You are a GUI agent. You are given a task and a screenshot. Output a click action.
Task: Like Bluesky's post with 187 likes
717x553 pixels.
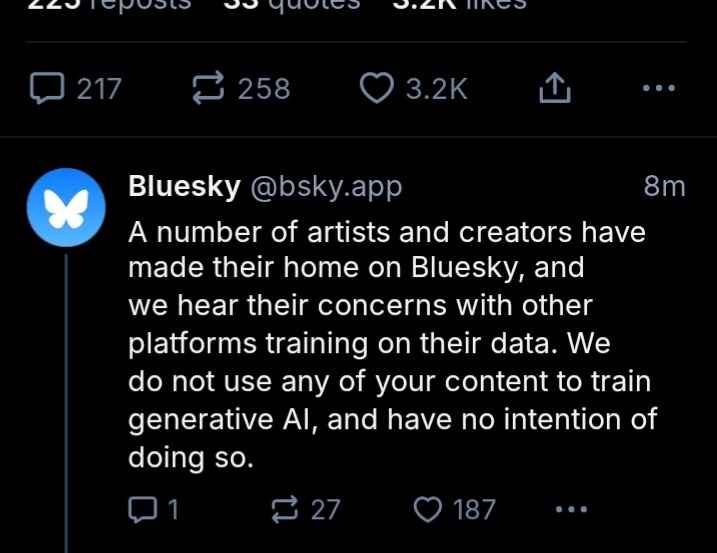pos(428,509)
